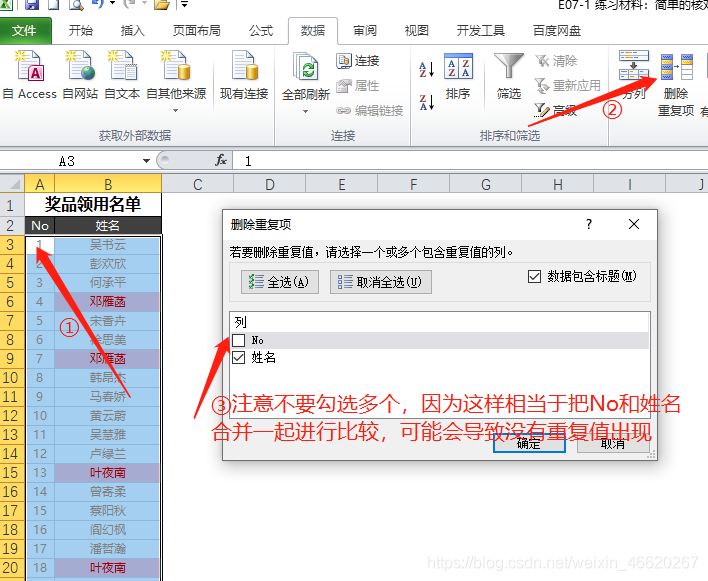
Task: Click print preview icon in quick toolbar
Action: coord(76,5)
